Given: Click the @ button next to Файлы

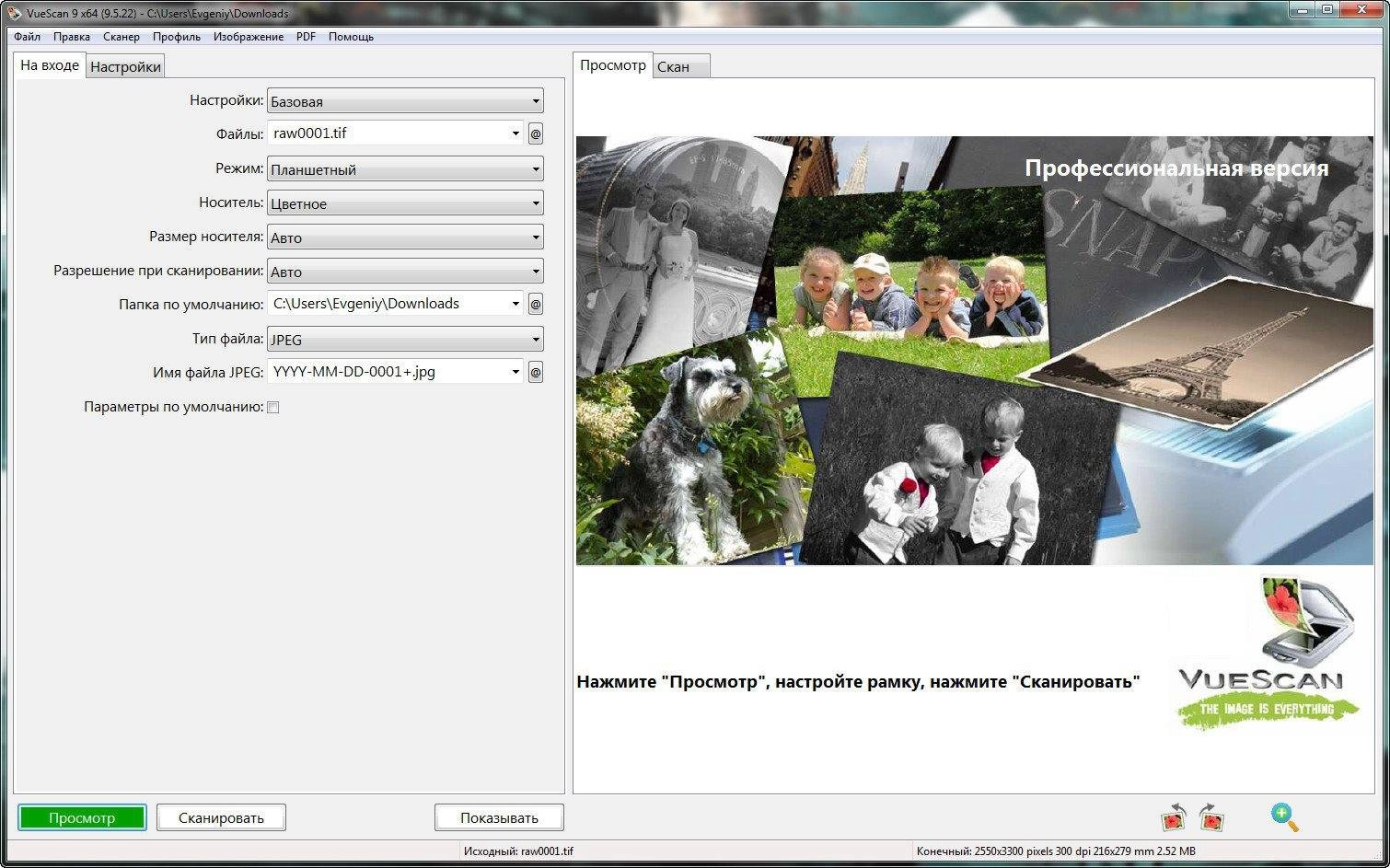Looking at the screenshot, I should click(536, 133).
